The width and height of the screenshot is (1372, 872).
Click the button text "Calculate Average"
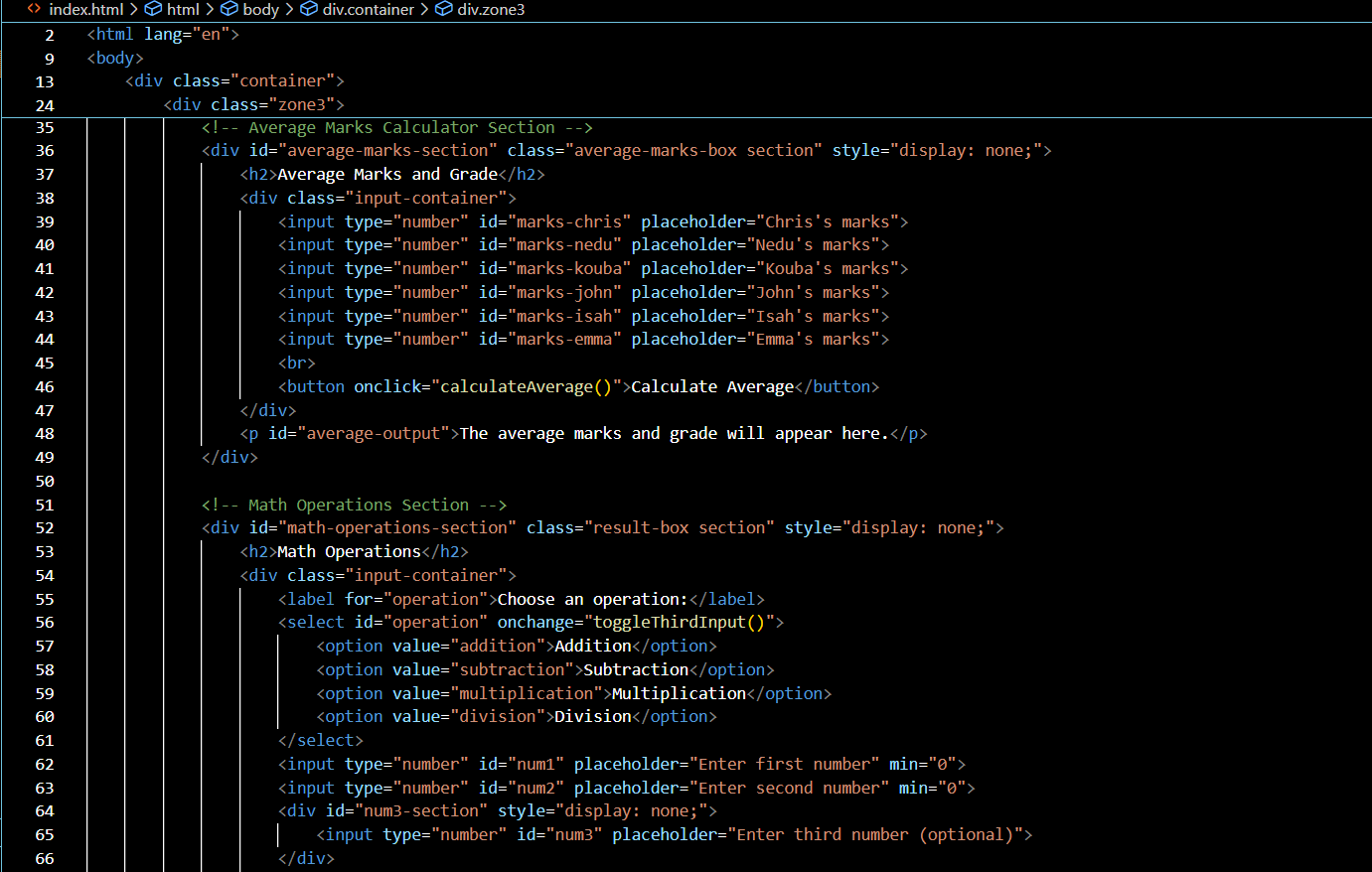pyautogui.click(x=712, y=387)
